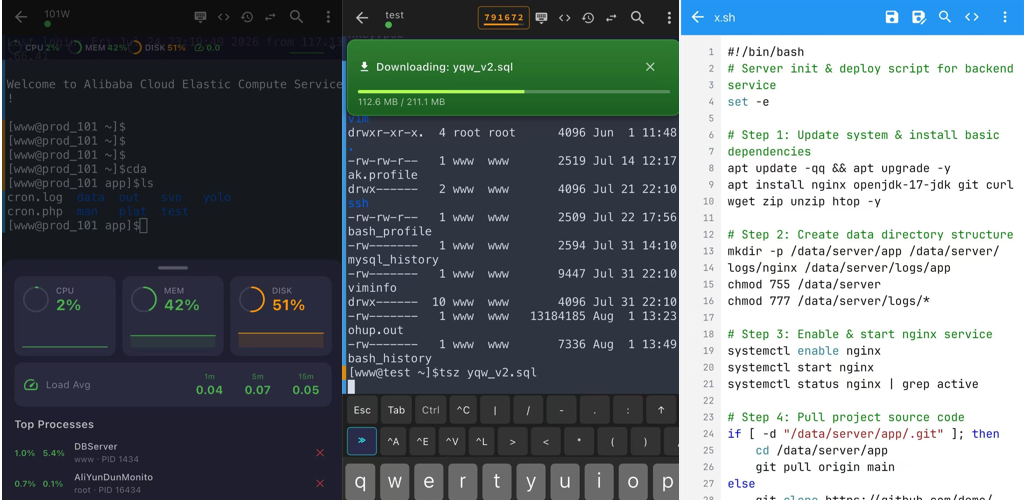The width and height of the screenshot is (1024, 500).
Task: Toggle the Ctrl modifier key
Action: pos(430,410)
